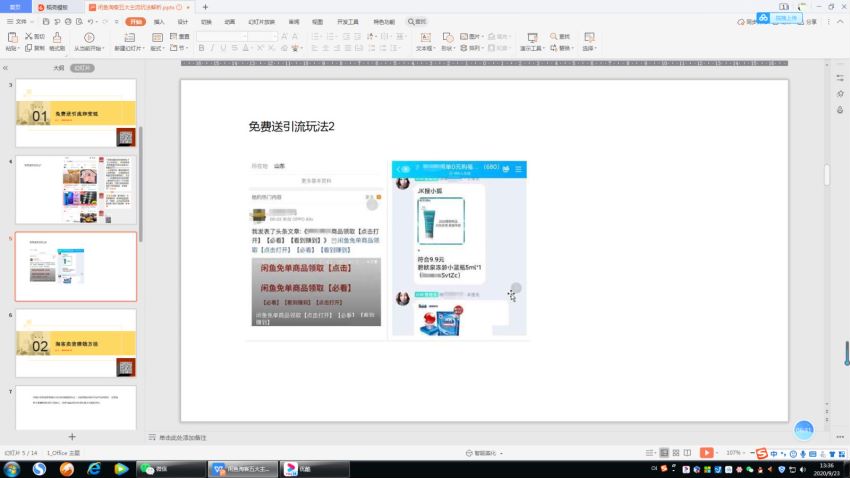850x478 pixels.
Task: Open the font size combo box
Action: click(x=263, y=36)
